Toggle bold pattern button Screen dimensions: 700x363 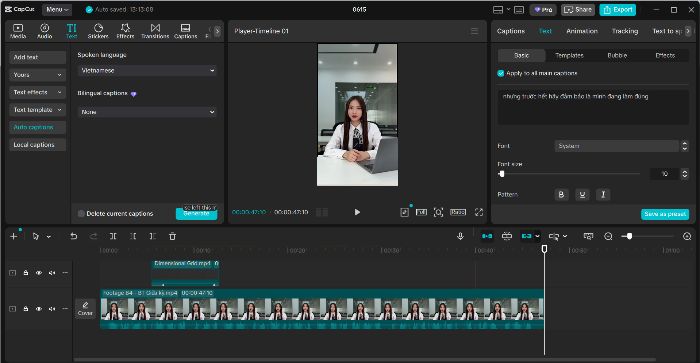click(561, 194)
